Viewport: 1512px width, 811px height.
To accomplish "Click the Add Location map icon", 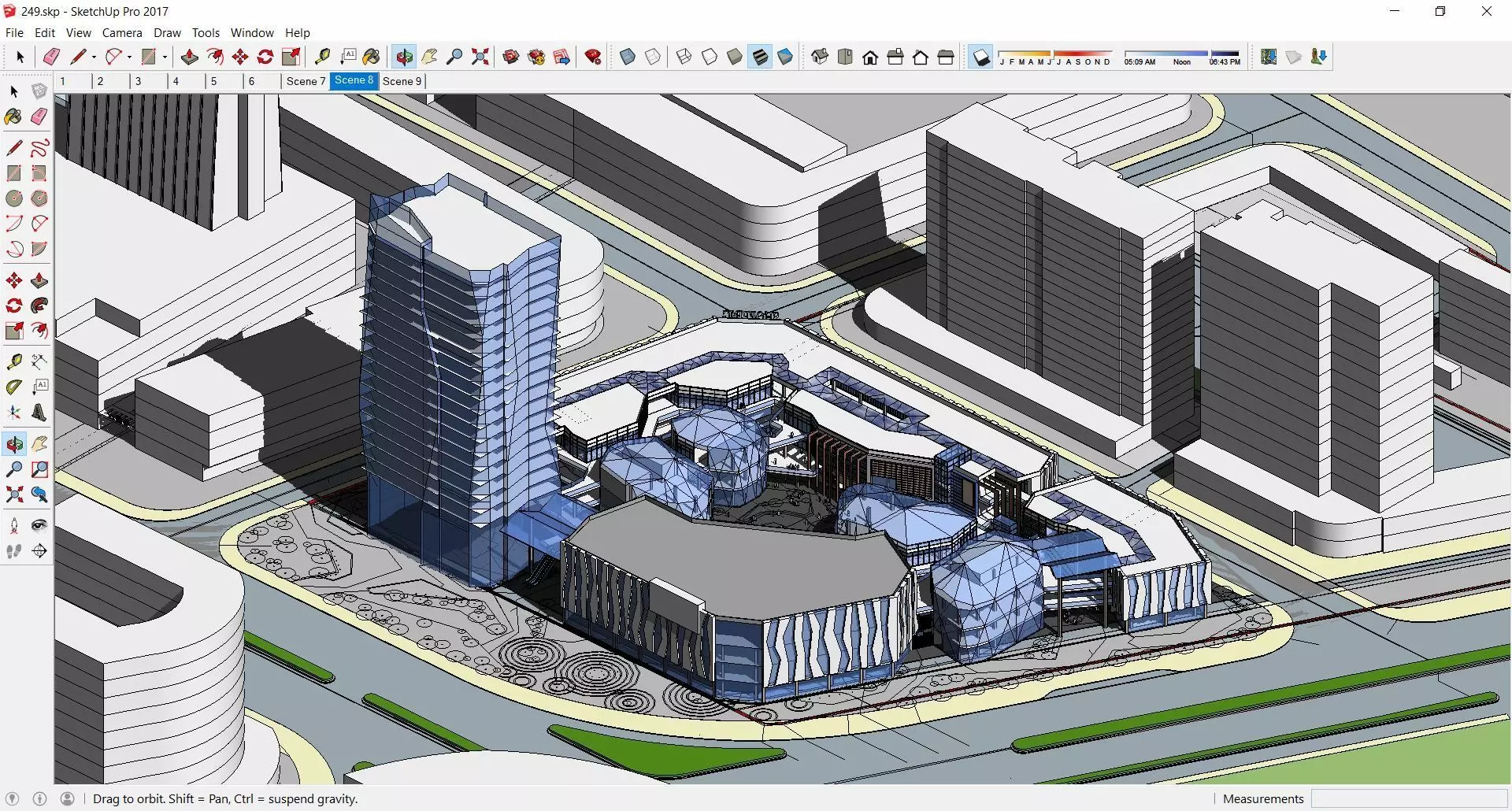I will 1269,57.
